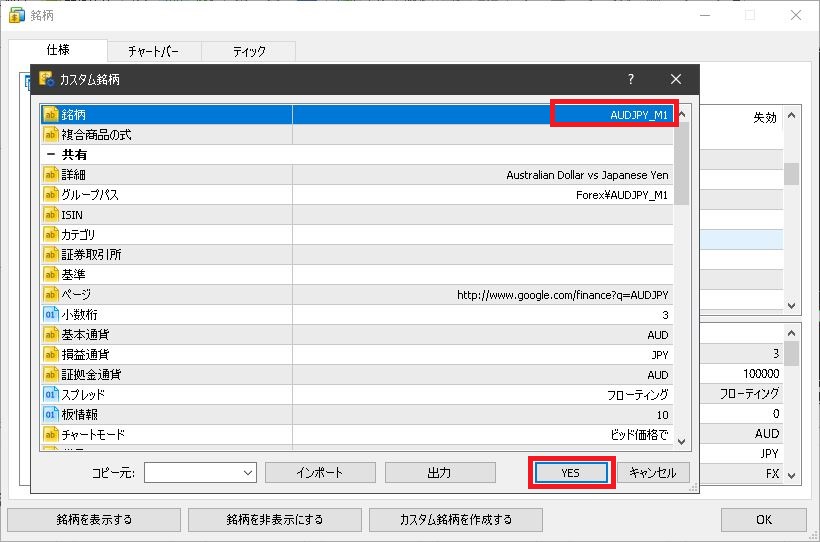The image size is (820, 542).
Task: Click 銘柄を非表示にする button
Action: tap(275, 520)
